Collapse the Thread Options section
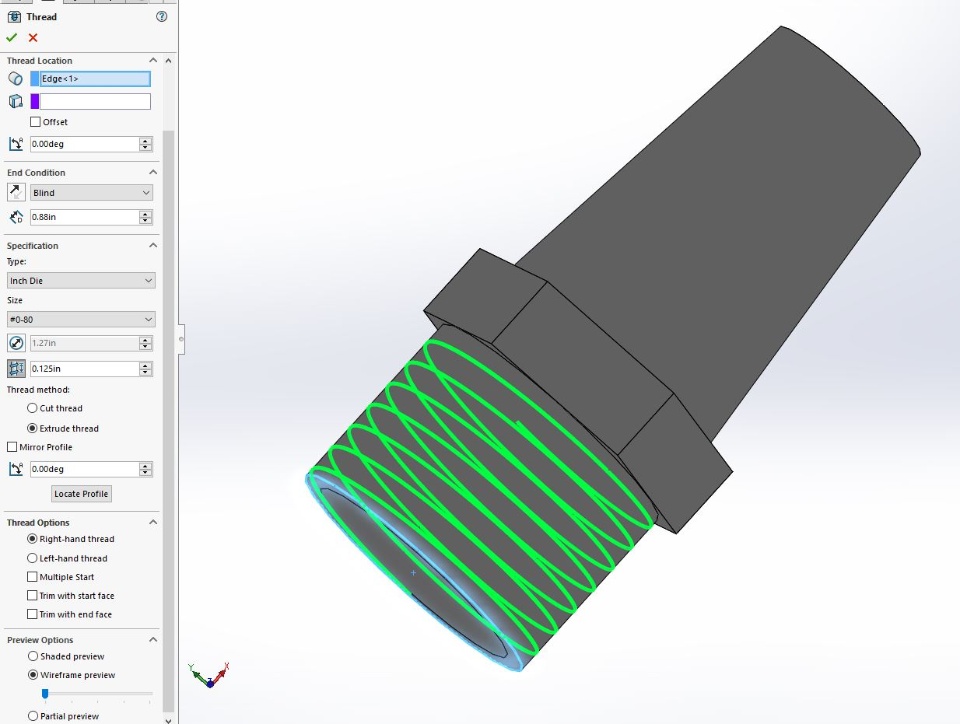This screenshot has height=724, width=960. point(153,522)
